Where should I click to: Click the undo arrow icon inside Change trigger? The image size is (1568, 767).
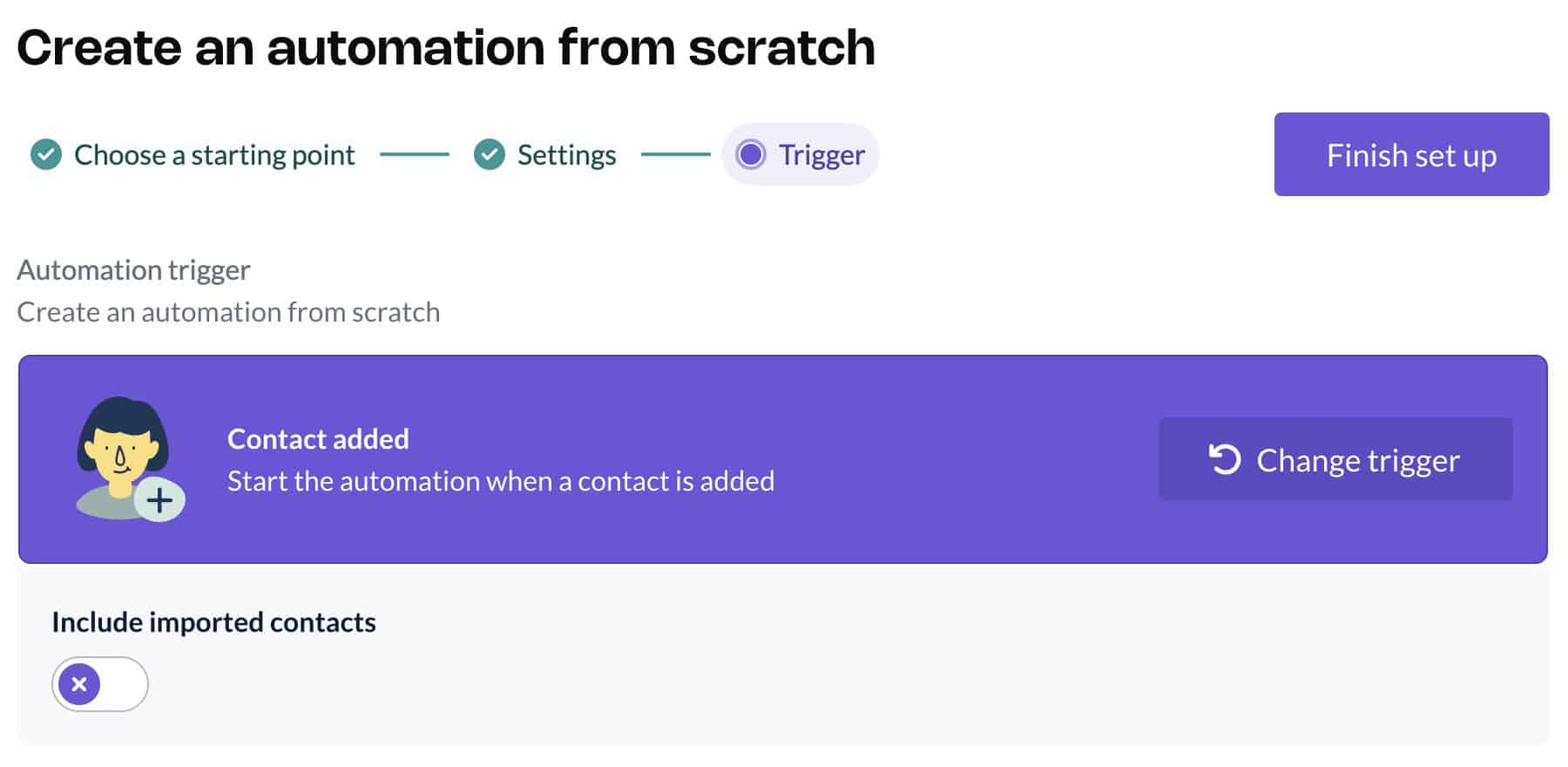click(1224, 460)
